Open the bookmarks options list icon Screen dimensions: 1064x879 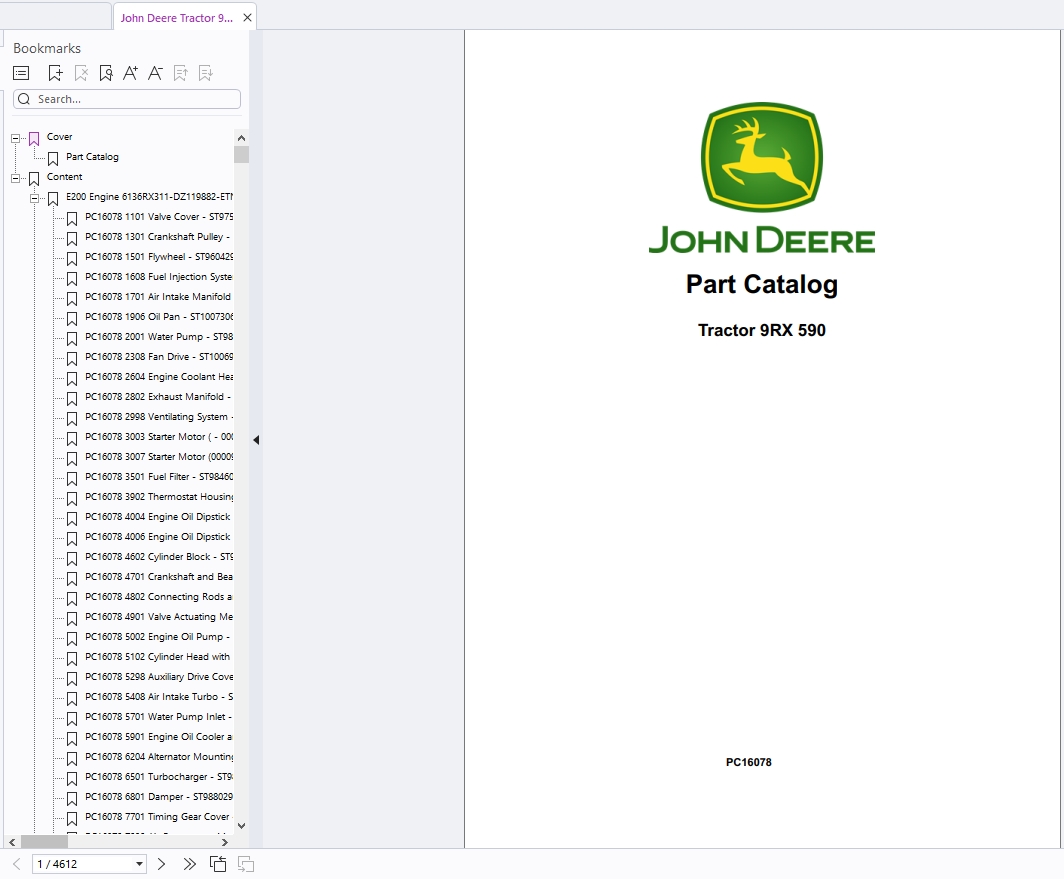coord(21,73)
